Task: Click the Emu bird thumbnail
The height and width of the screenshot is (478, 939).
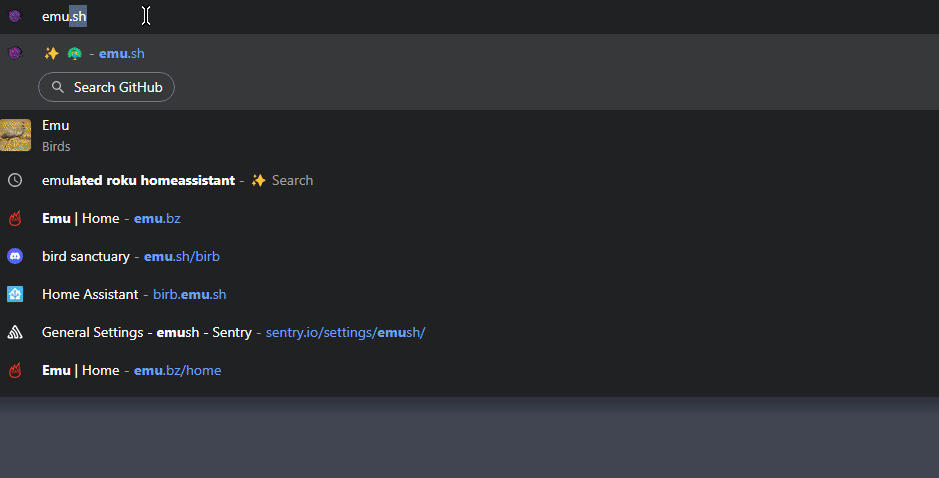Action: [16, 135]
